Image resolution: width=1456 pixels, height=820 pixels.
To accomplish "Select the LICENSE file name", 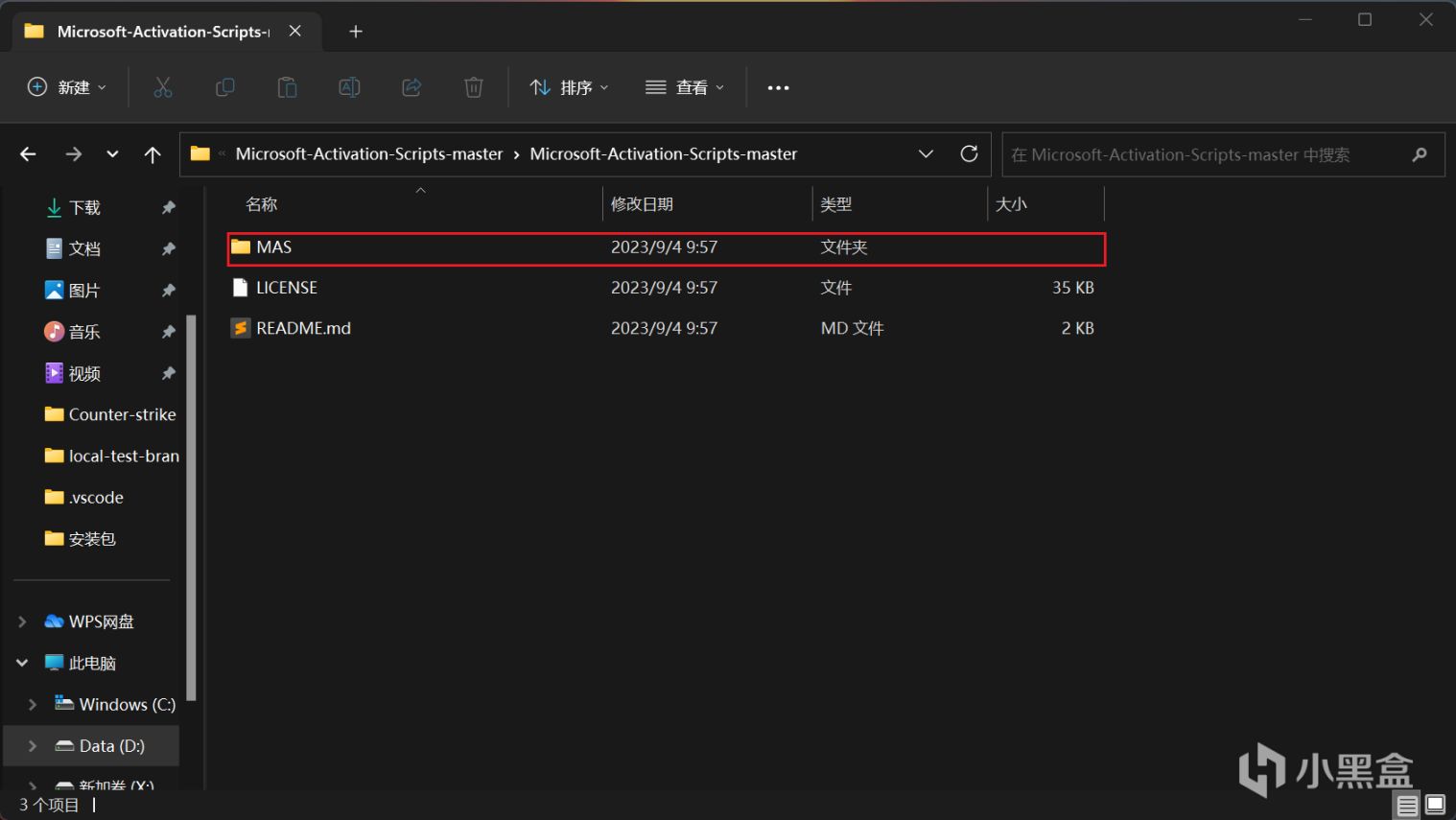I will pos(287,288).
